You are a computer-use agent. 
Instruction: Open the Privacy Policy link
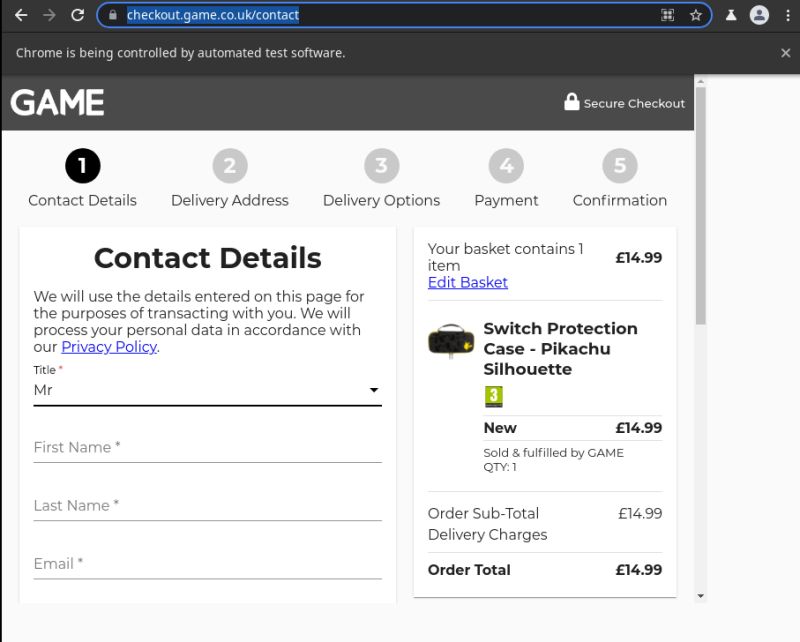coord(109,347)
